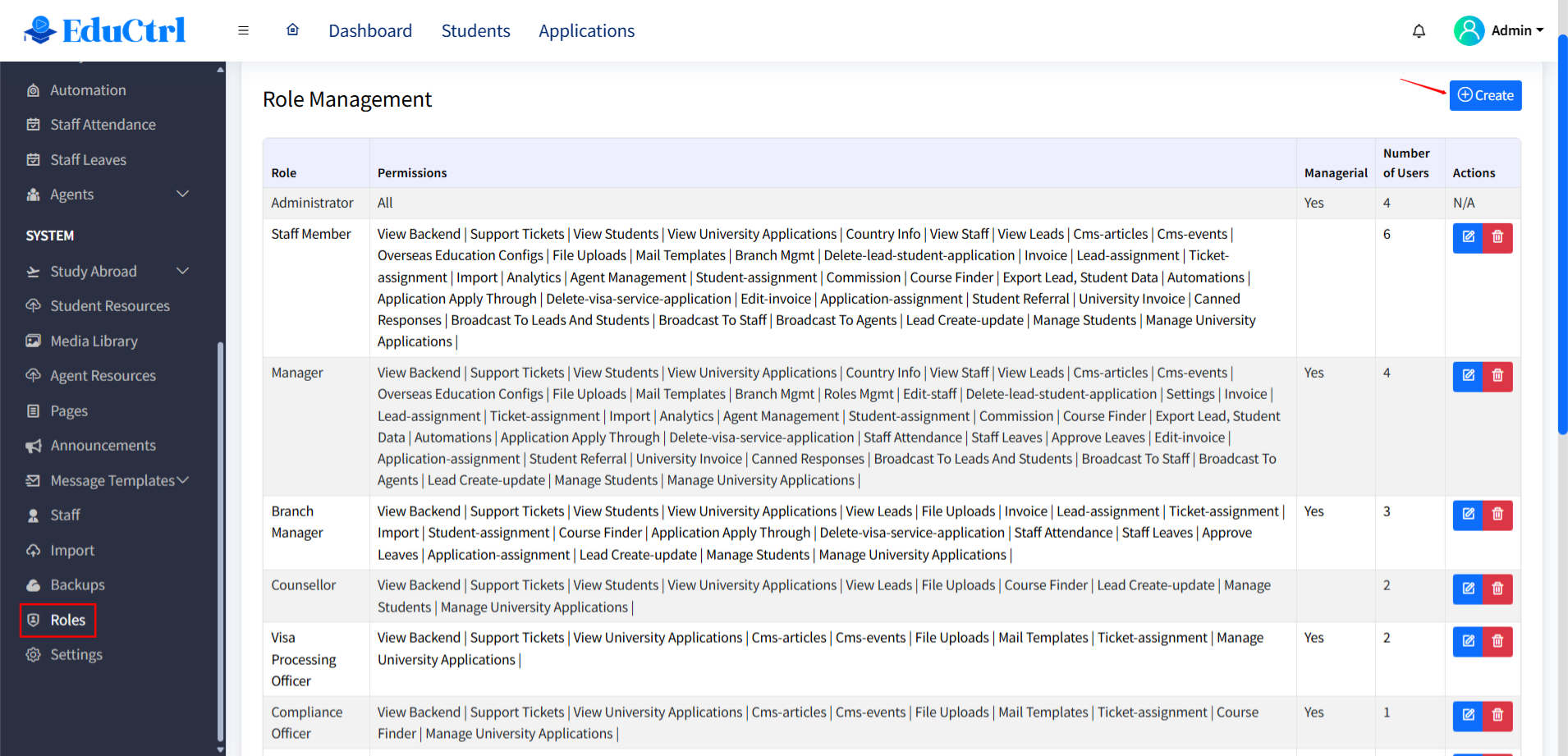1568x756 pixels.
Task: Click the Create role button
Action: click(x=1485, y=95)
